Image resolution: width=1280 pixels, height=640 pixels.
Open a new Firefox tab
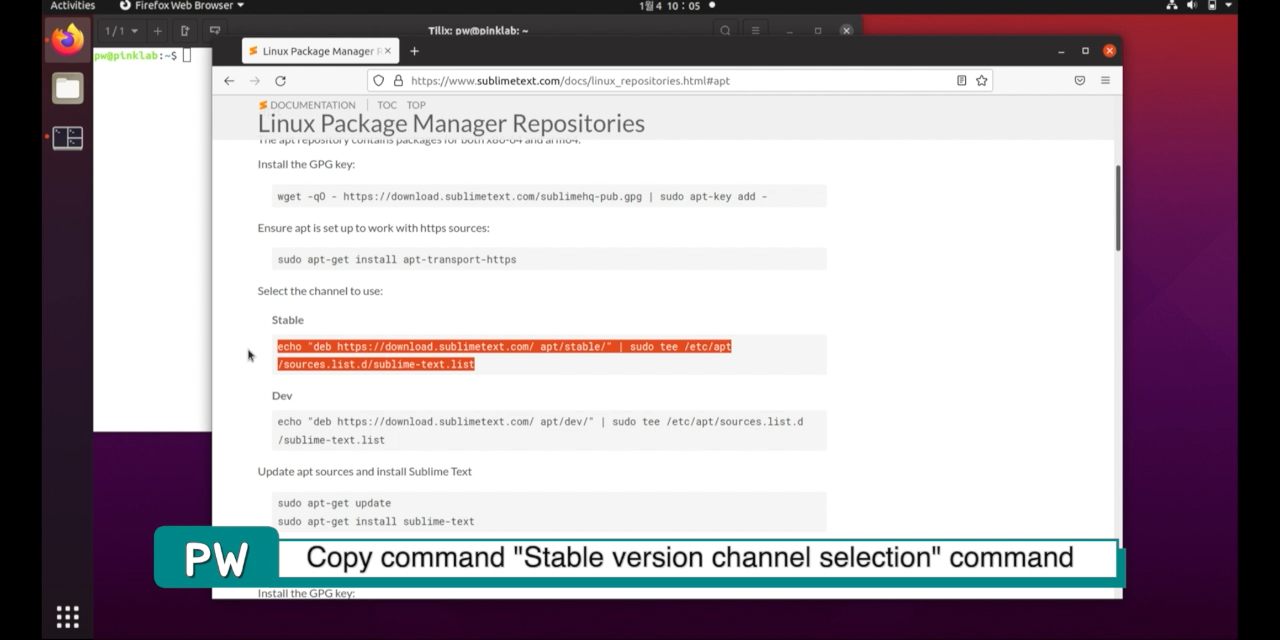pyautogui.click(x=414, y=51)
